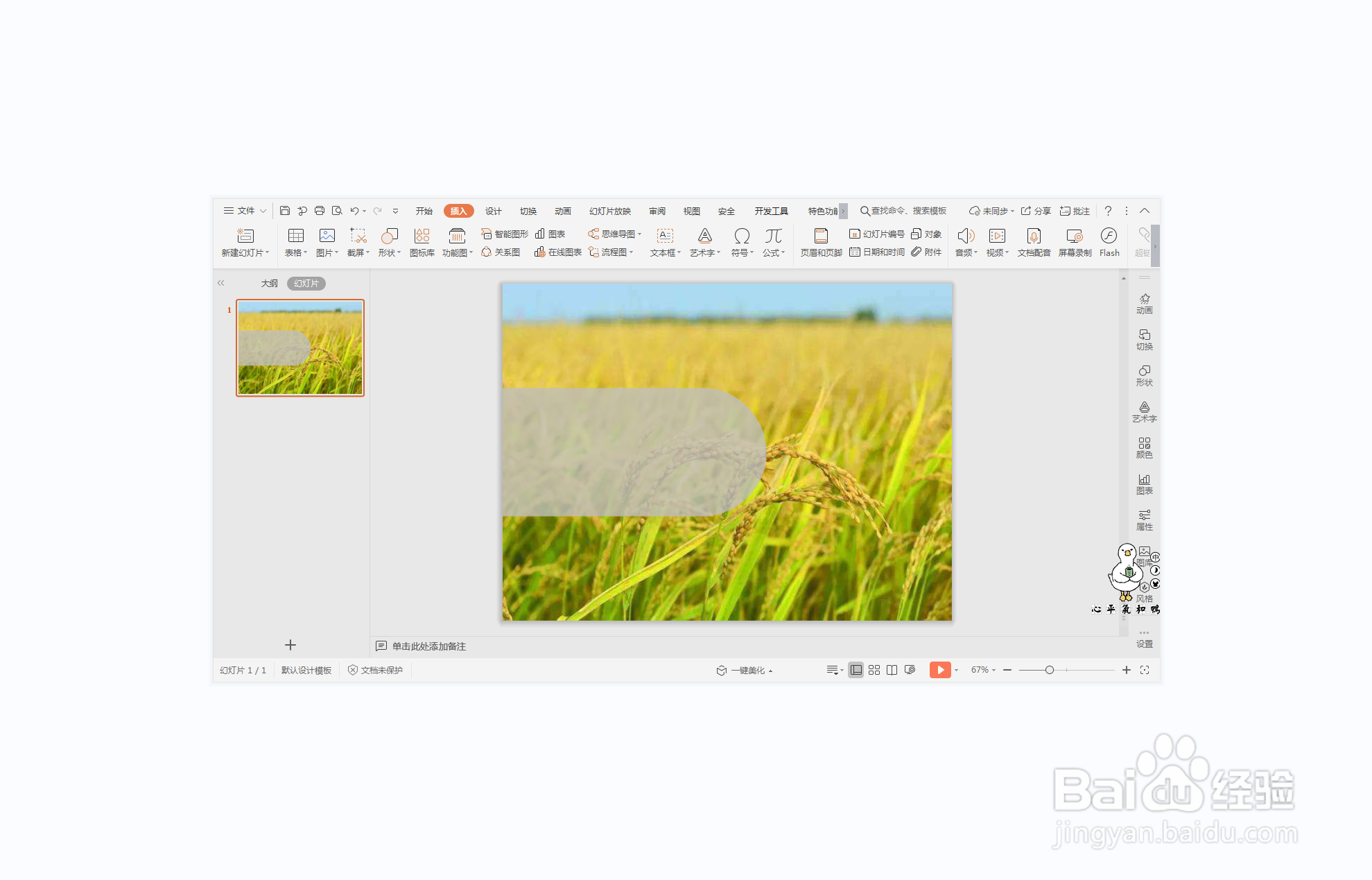1372x880 pixels.
Task: Switch to slide sorter view
Action: (874, 670)
